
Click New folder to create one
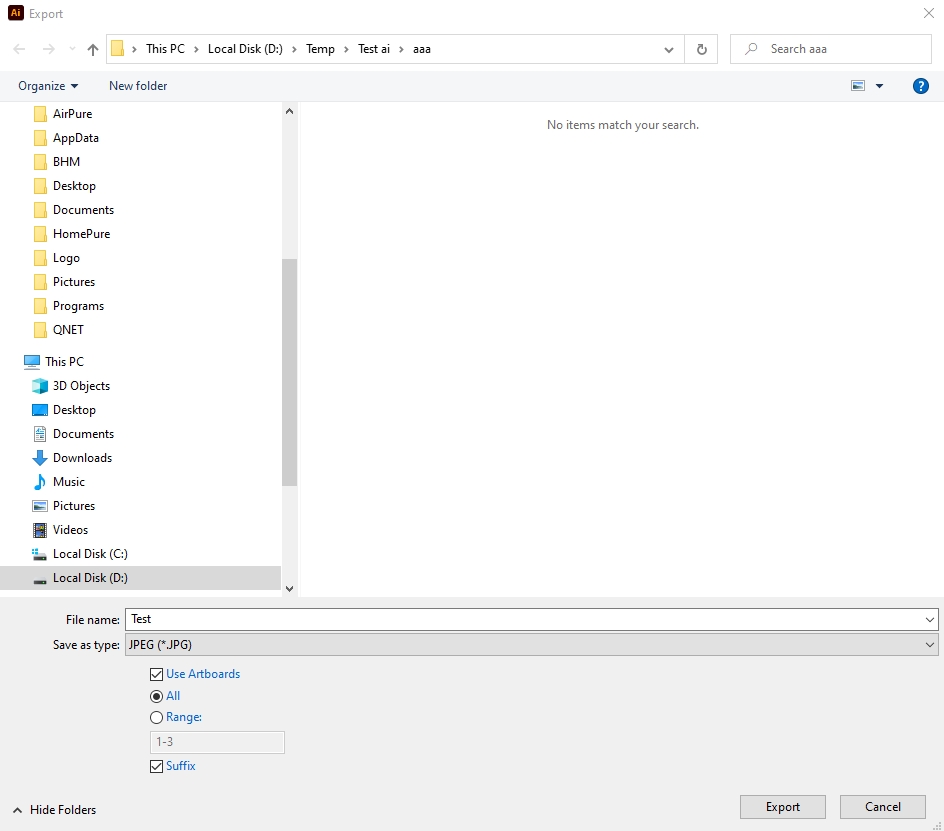pos(137,86)
